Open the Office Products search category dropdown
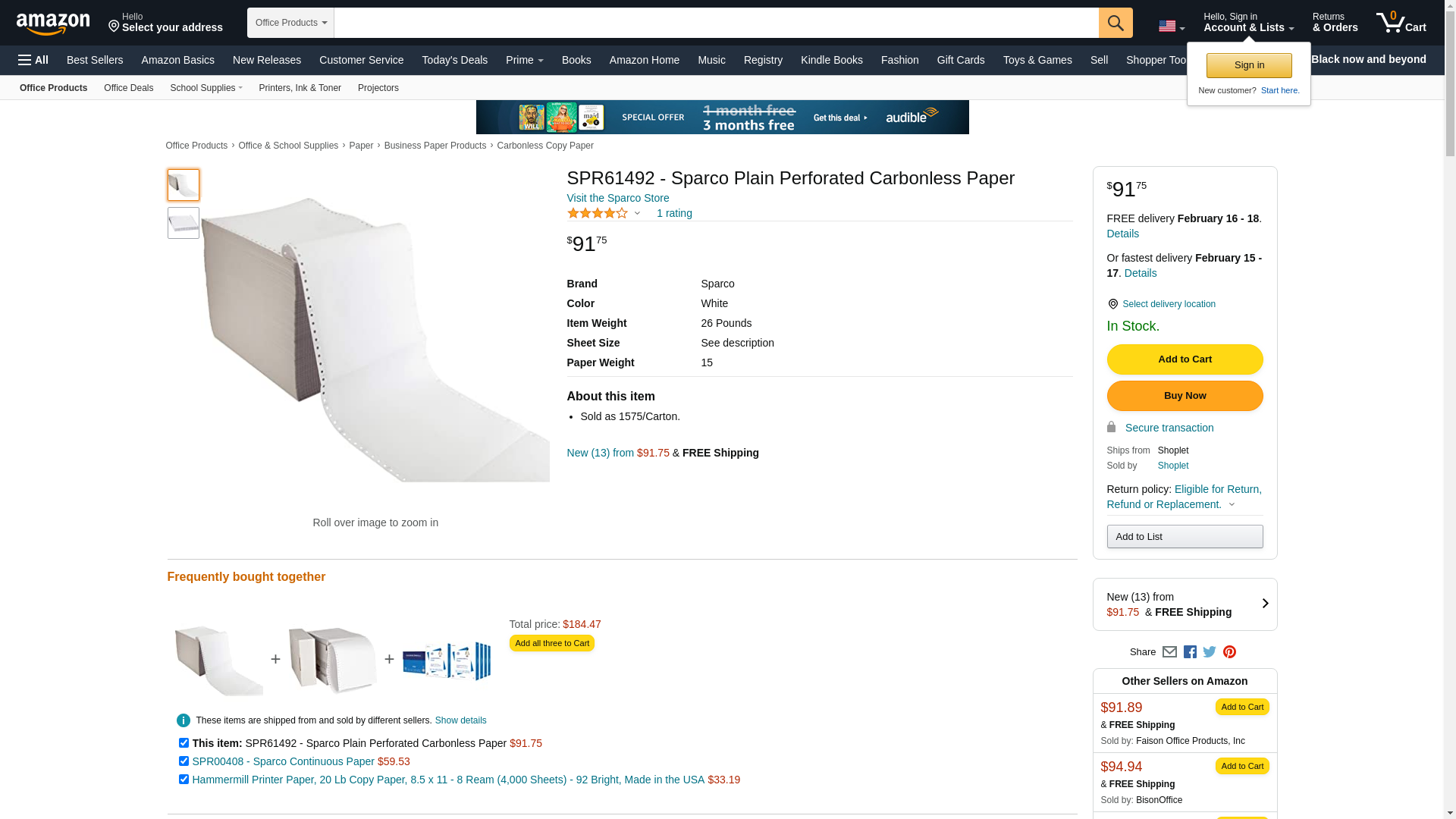This screenshot has width=1456, height=819. coord(290,23)
